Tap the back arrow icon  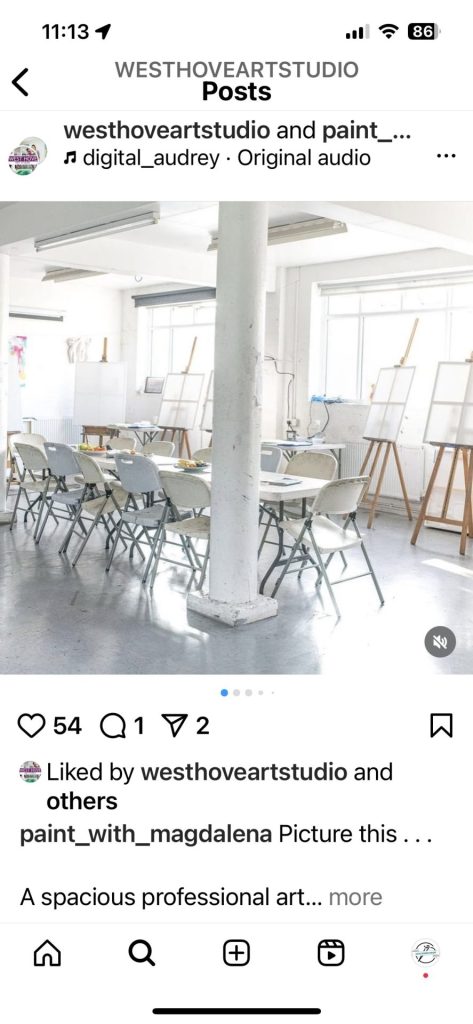(20, 82)
